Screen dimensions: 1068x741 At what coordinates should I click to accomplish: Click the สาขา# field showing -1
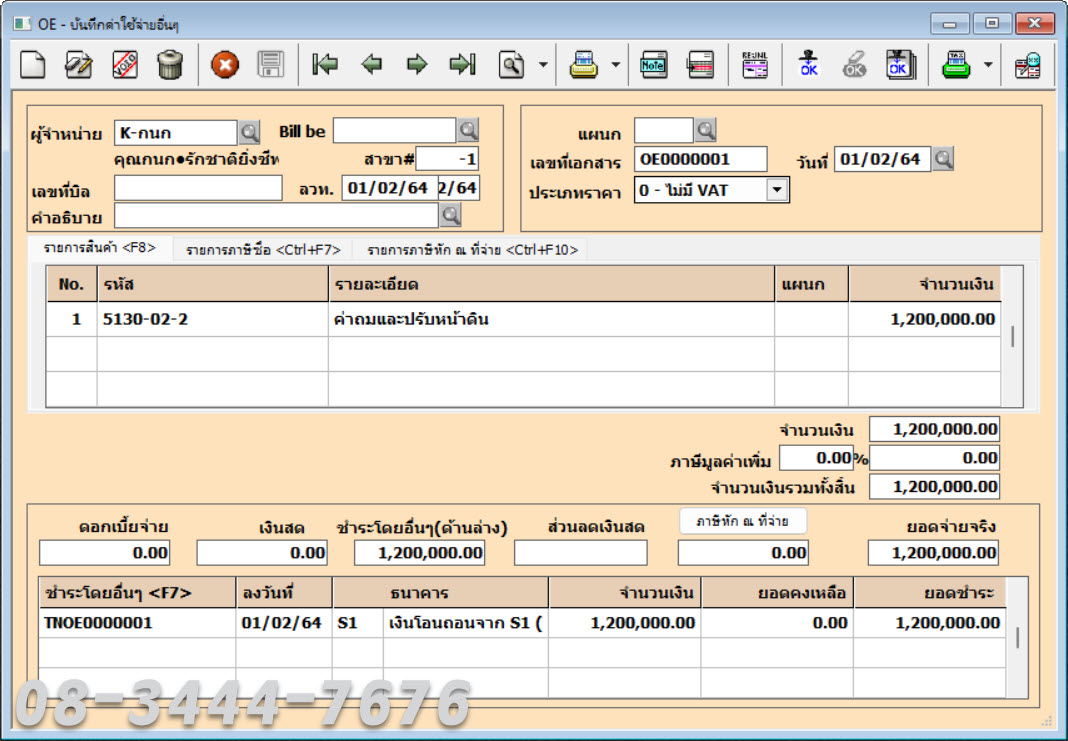point(447,159)
